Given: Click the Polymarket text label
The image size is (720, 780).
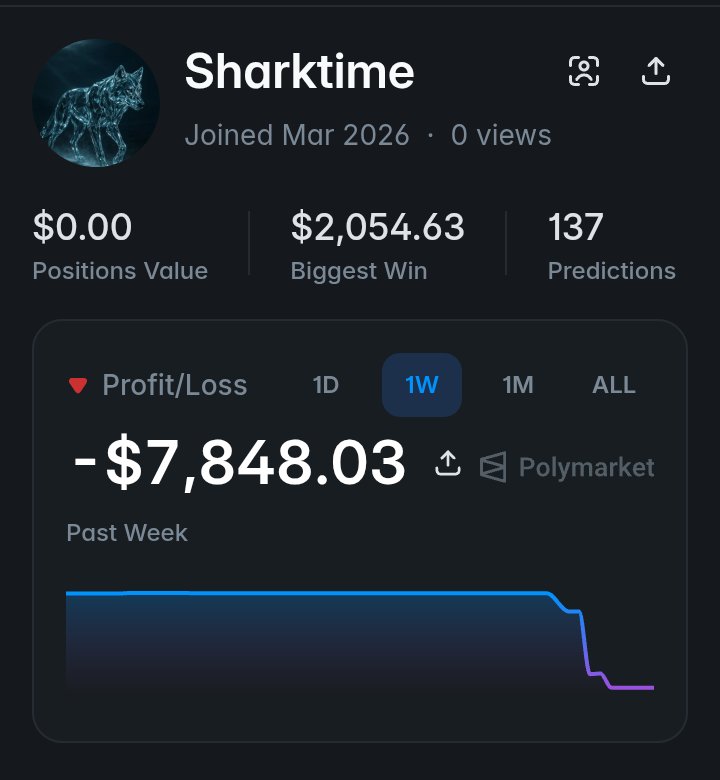Looking at the screenshot, I should point(586,467).
